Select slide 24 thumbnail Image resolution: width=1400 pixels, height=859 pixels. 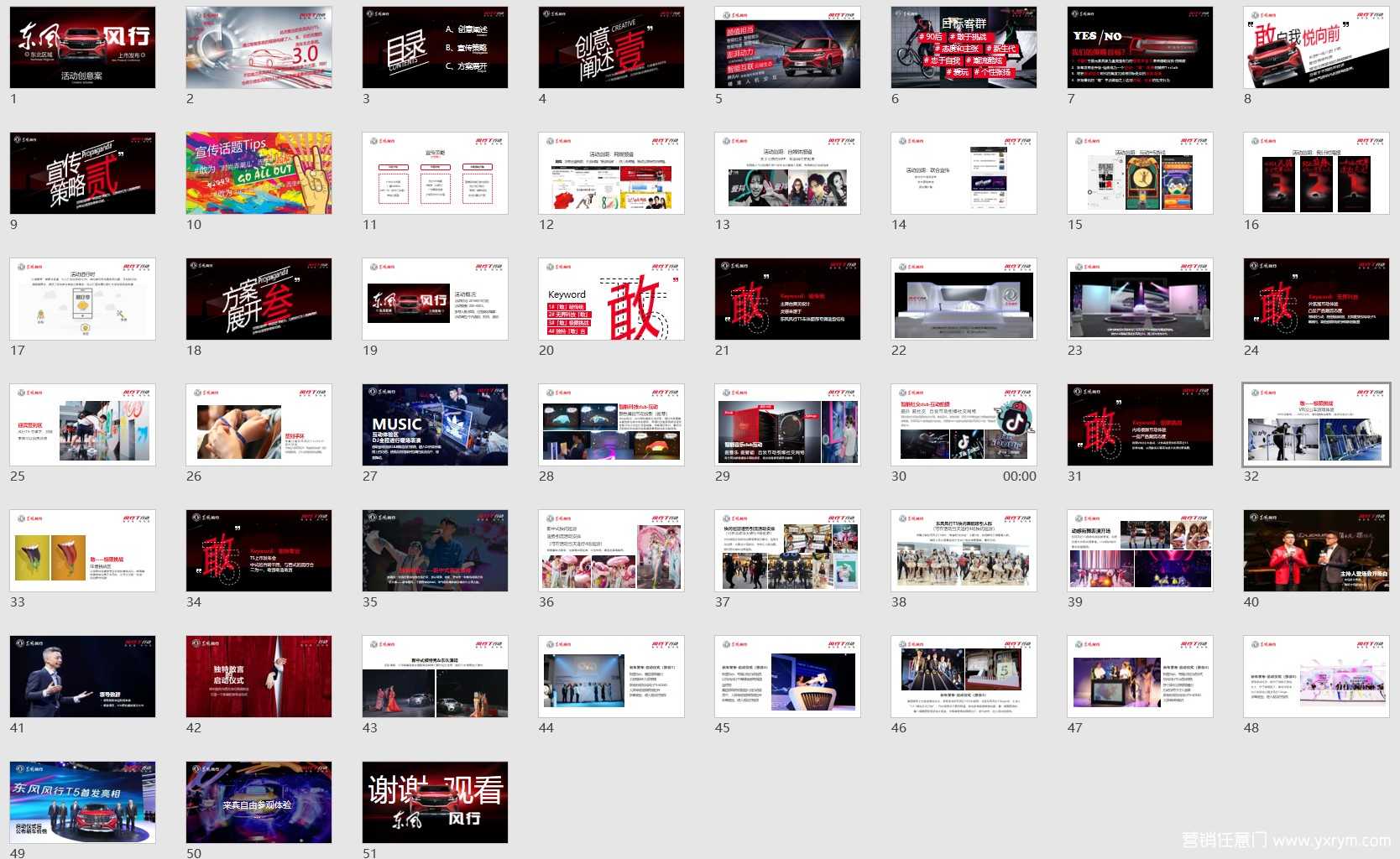coord(1316,299)
